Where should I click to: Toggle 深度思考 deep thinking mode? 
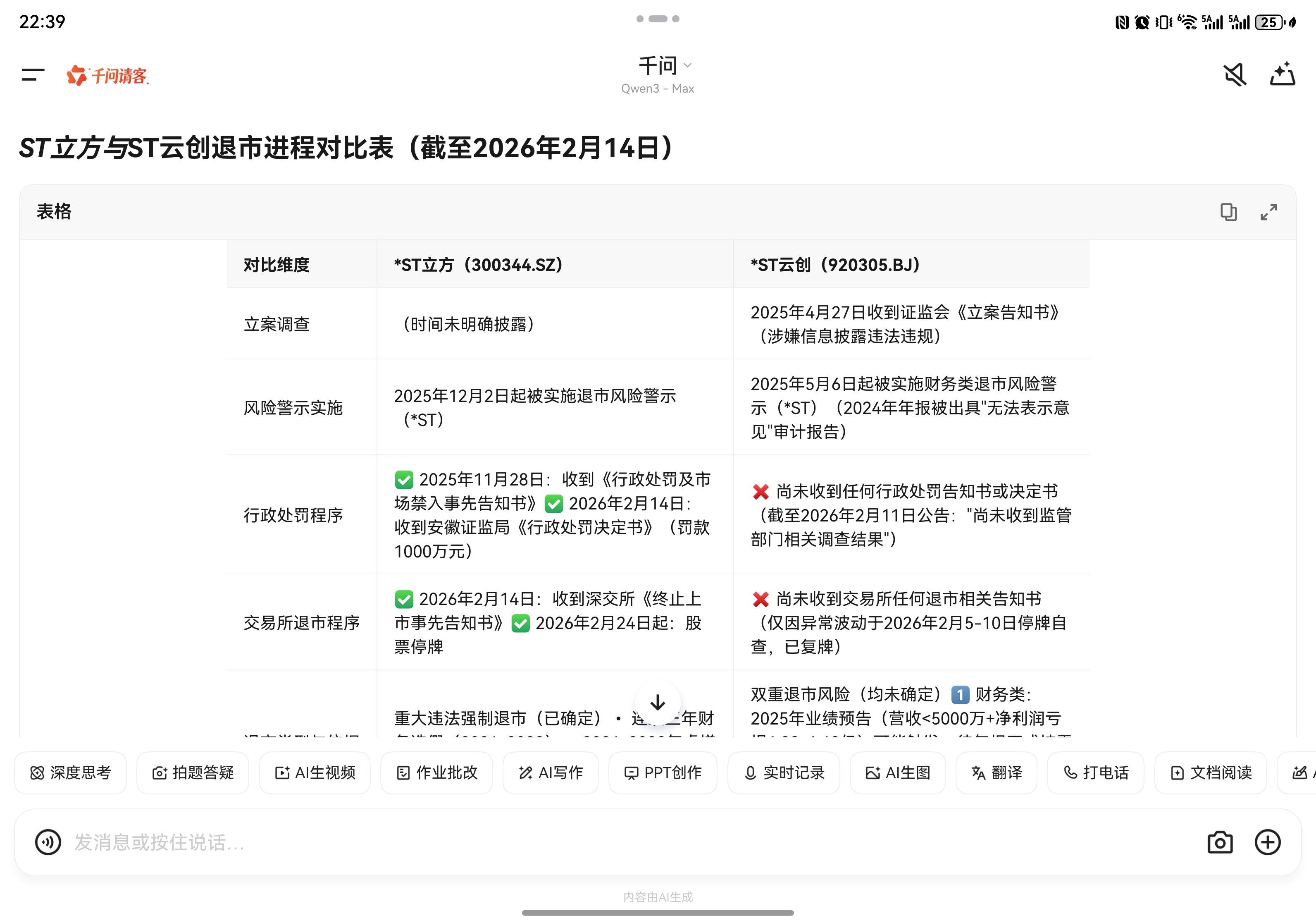(71, 773)
